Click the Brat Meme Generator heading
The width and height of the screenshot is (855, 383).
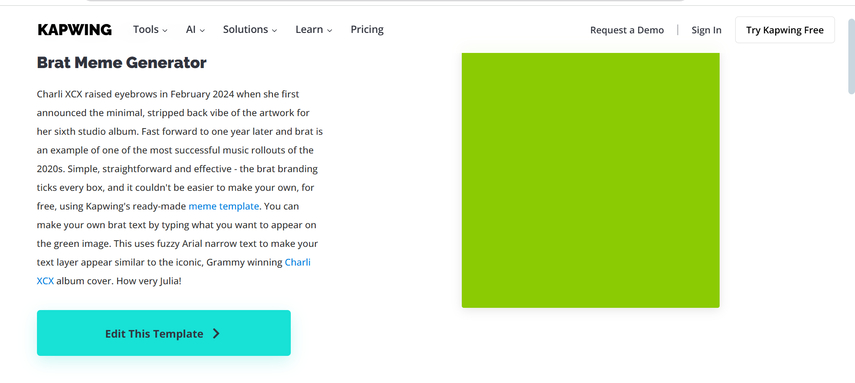click(122, 63)
